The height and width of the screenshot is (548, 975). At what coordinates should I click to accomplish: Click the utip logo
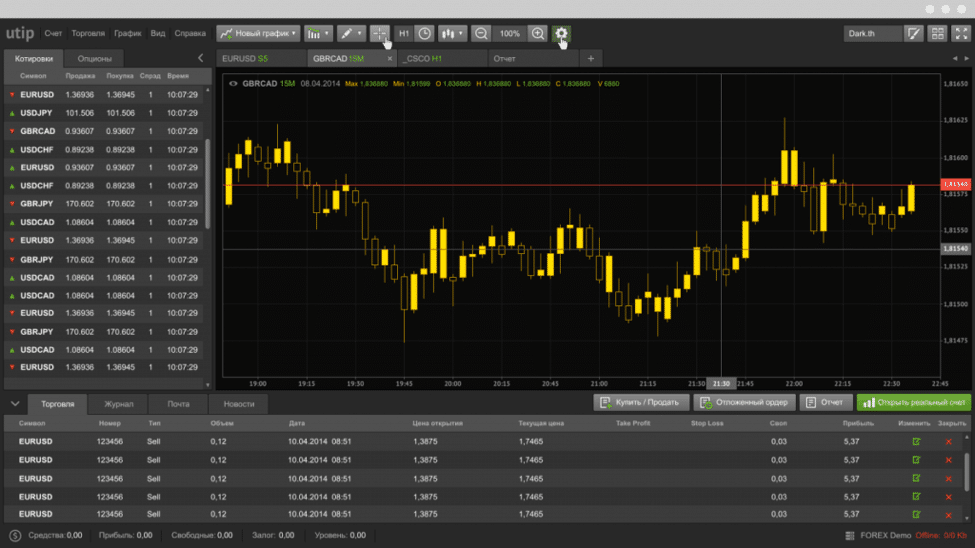pos(20,33)
